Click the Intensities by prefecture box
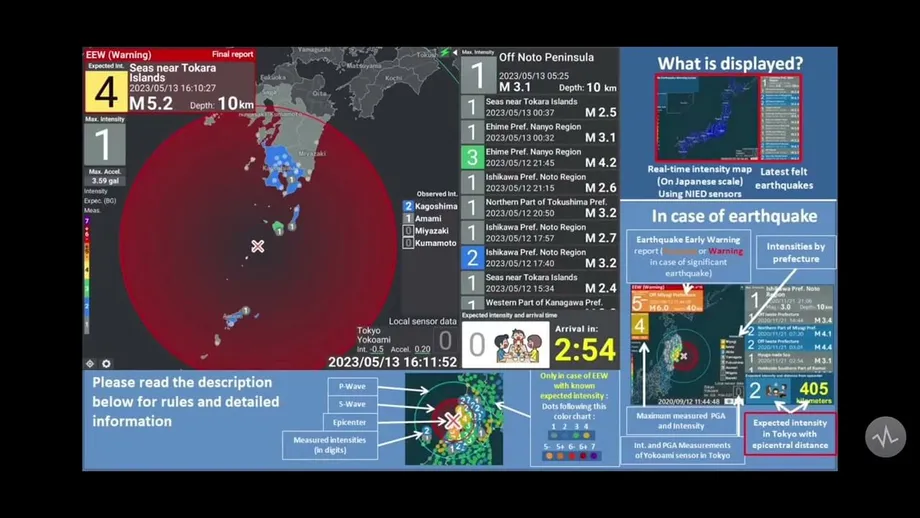920x518 pixels. point(796,252)
